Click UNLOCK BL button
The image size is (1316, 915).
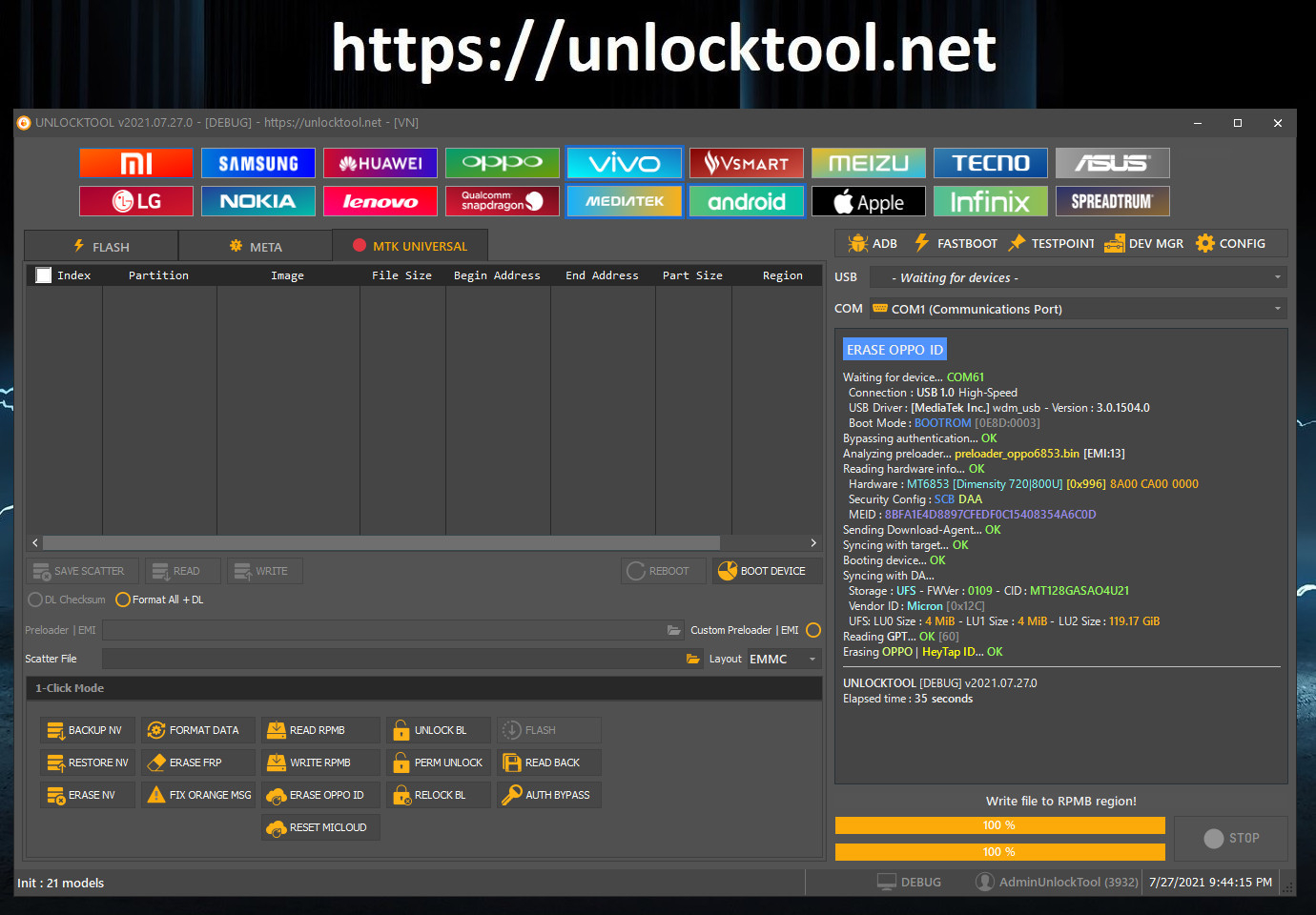(439, 730)
